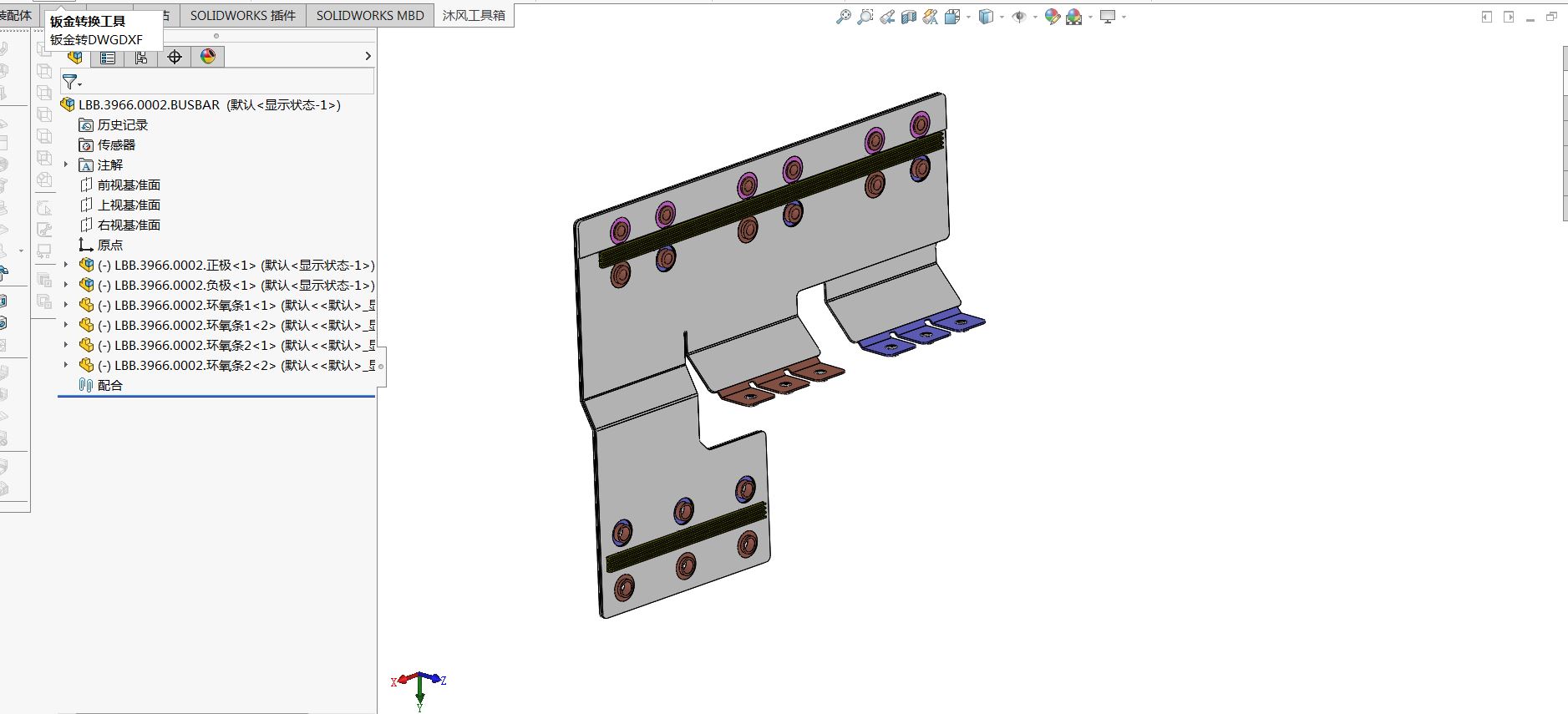Click the 历史记录 history folder icon
This screenshot has height=714, width=1568.
click(x=85, y=125)
